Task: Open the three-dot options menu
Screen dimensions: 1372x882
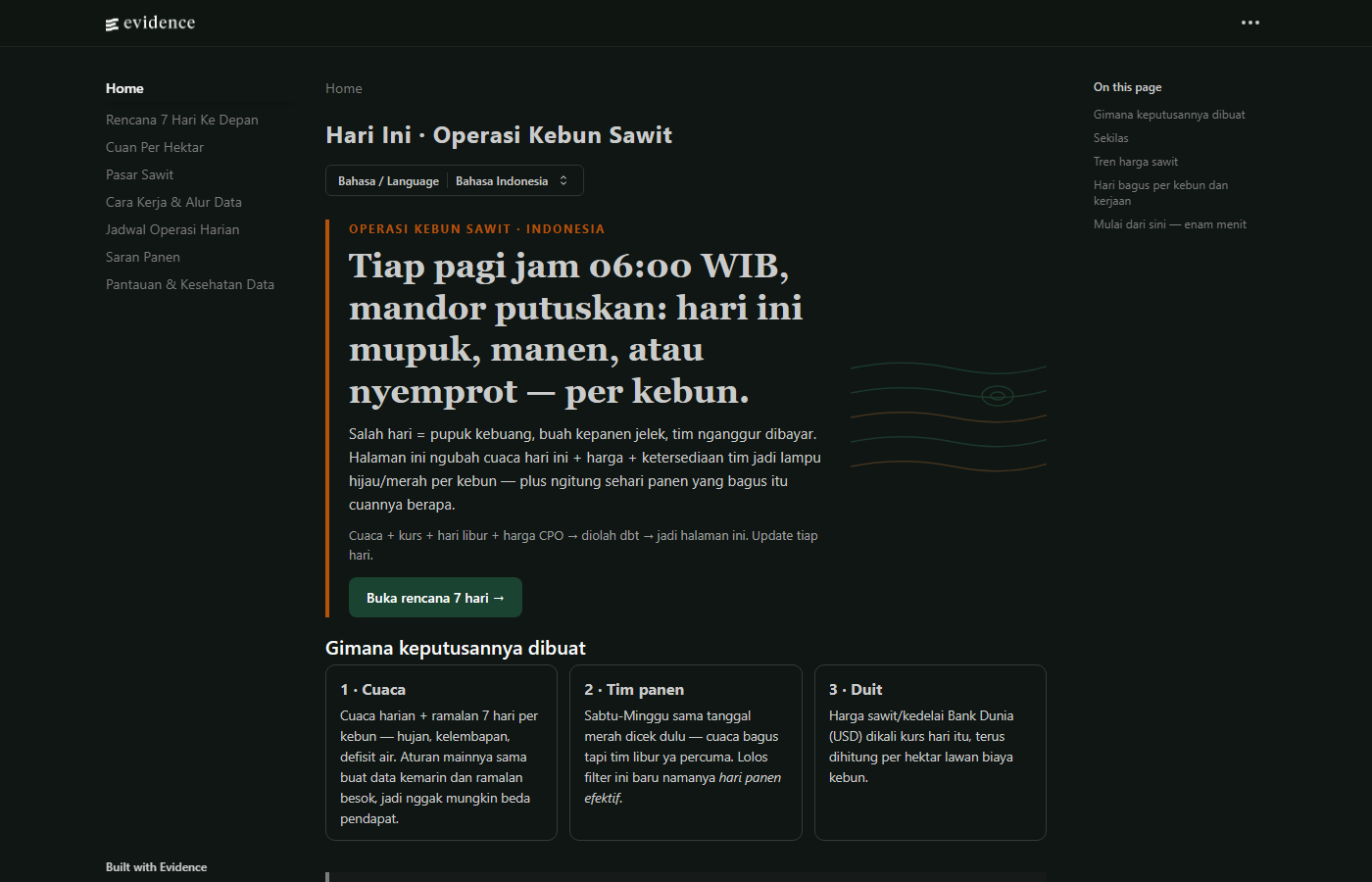Action: coord(1250,23)
